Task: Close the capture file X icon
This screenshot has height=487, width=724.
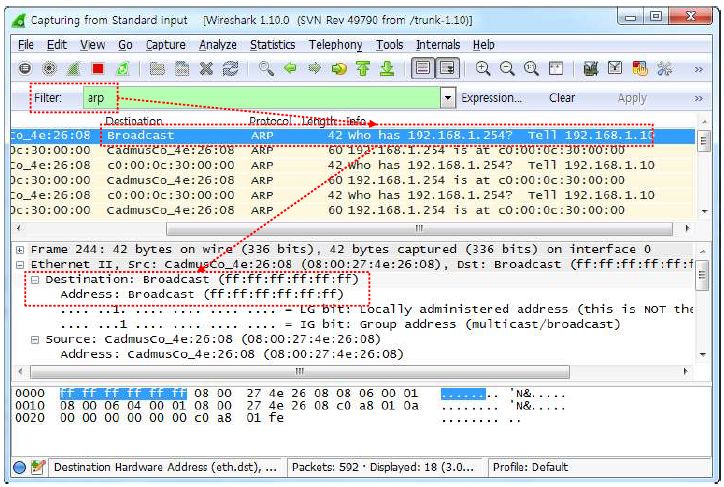Action: (x=206, y=69)
